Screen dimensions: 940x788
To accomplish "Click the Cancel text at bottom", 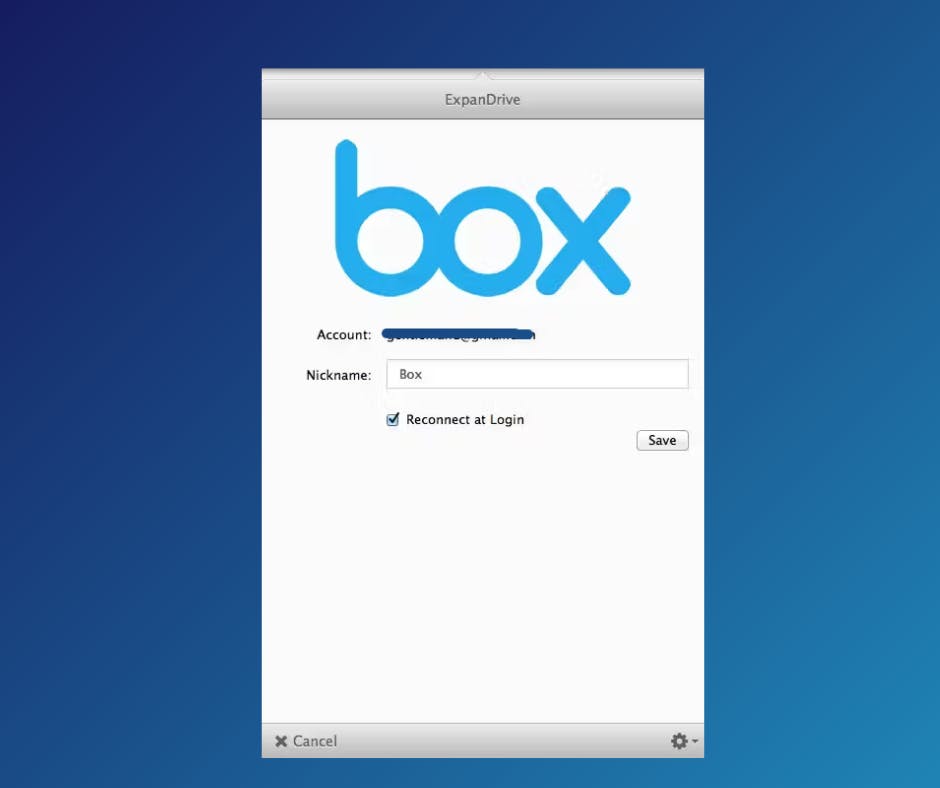I will [315, 741].
